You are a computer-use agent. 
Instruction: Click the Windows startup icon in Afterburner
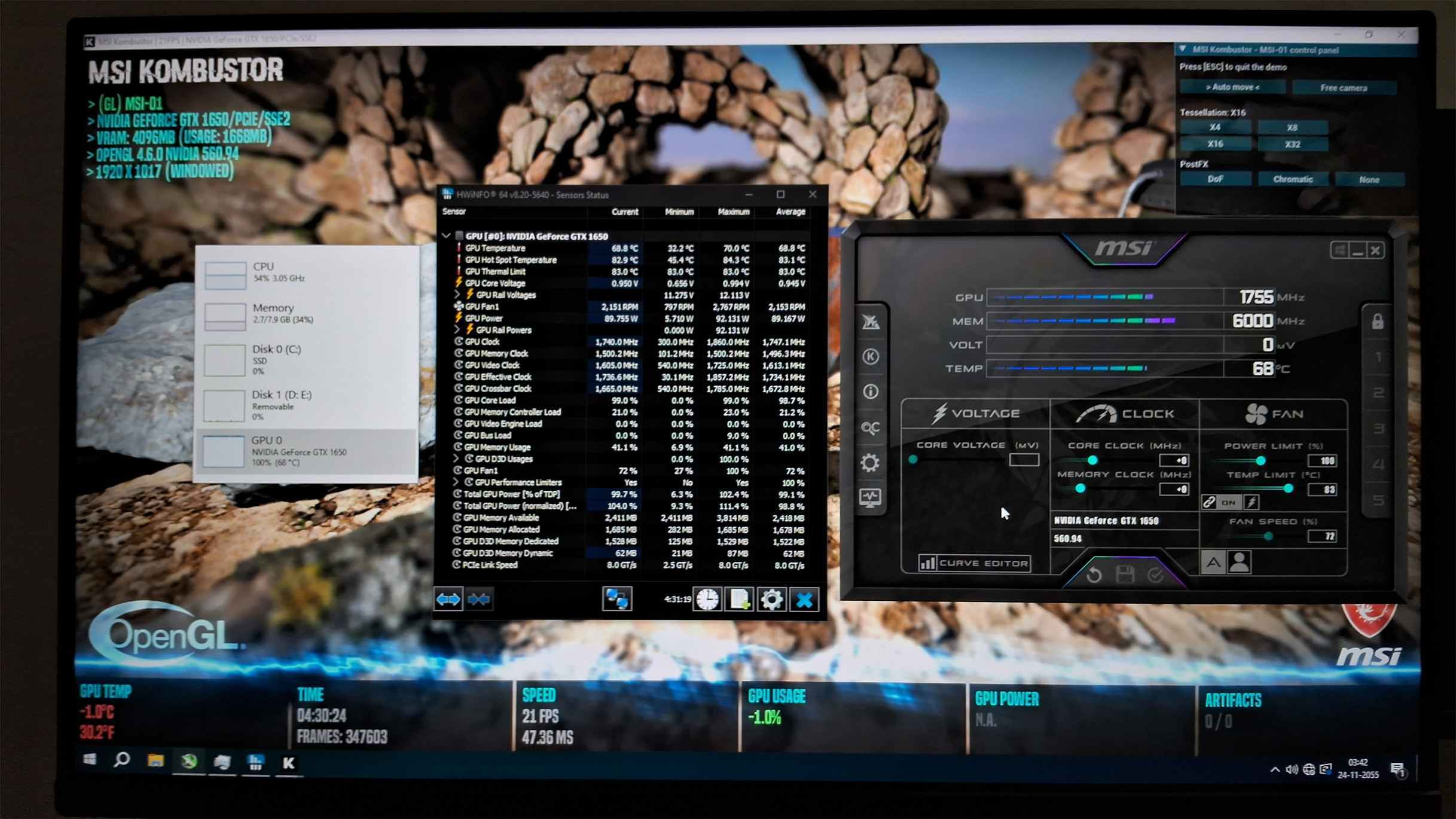click(x=1339, y=250)
